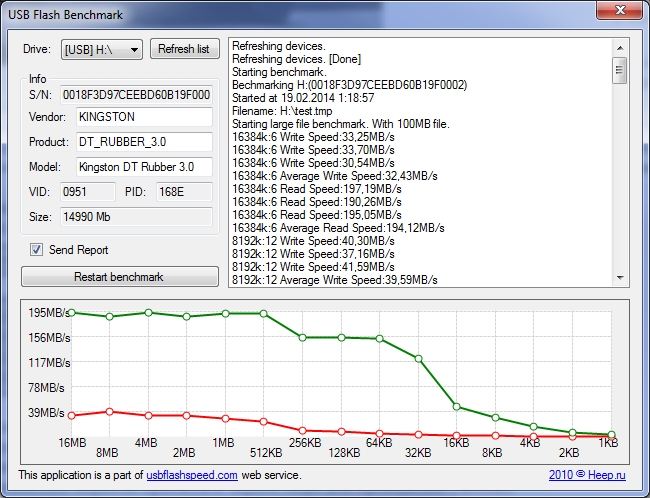Click the 195MB/s axis label on chart

49,313
